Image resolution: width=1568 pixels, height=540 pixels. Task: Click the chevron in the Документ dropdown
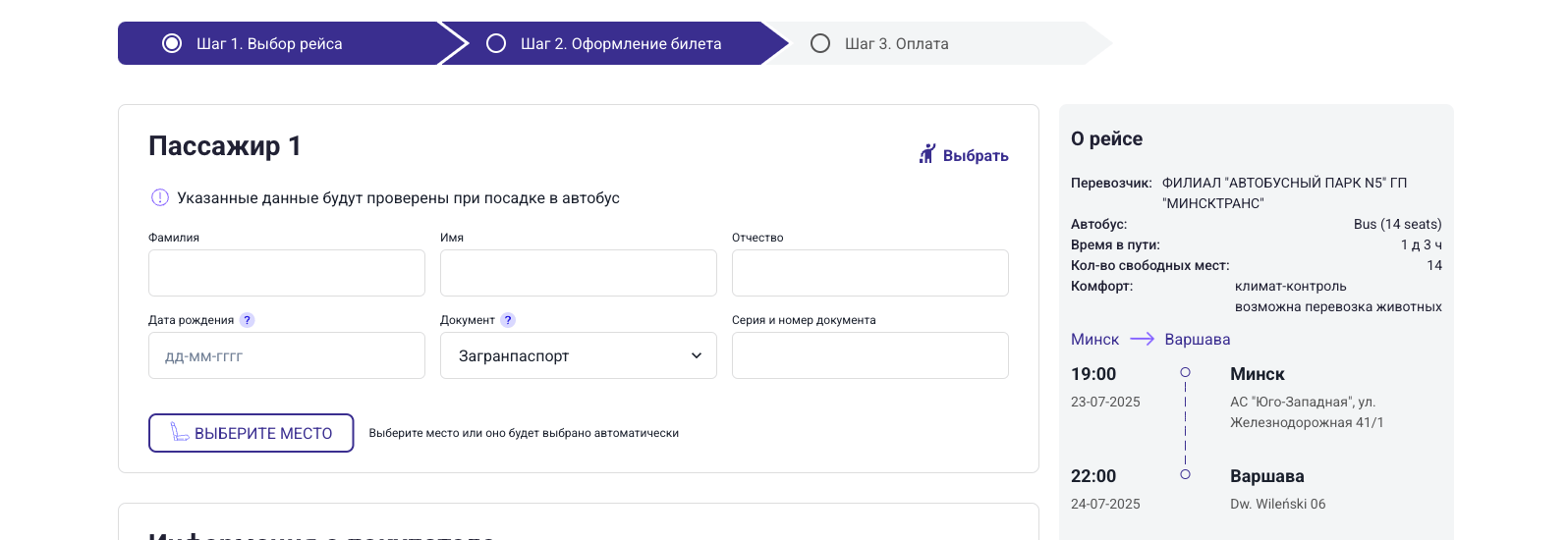(x=697, y=355)
